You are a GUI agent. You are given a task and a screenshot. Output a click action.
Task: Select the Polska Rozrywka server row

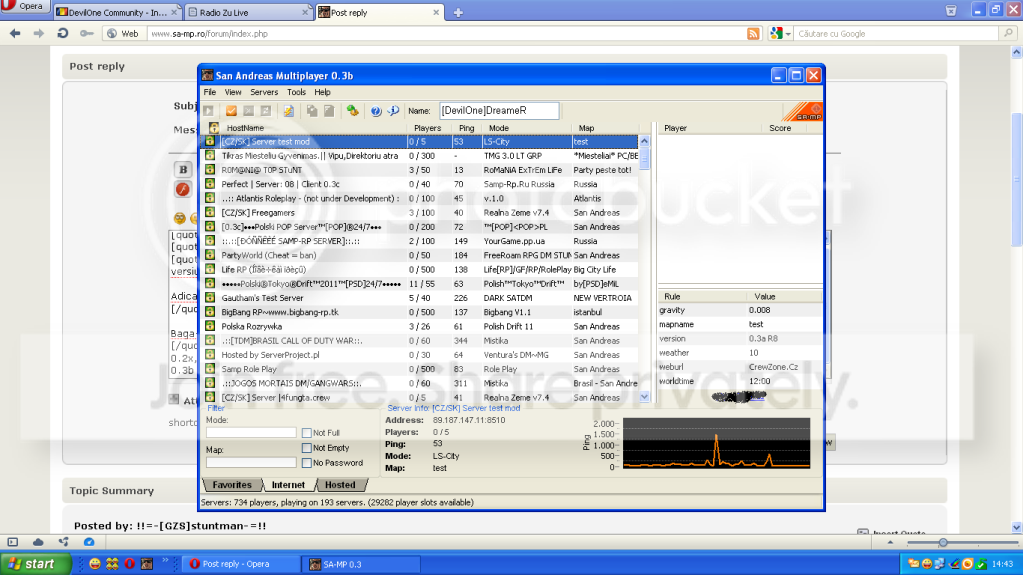(421, 326)
